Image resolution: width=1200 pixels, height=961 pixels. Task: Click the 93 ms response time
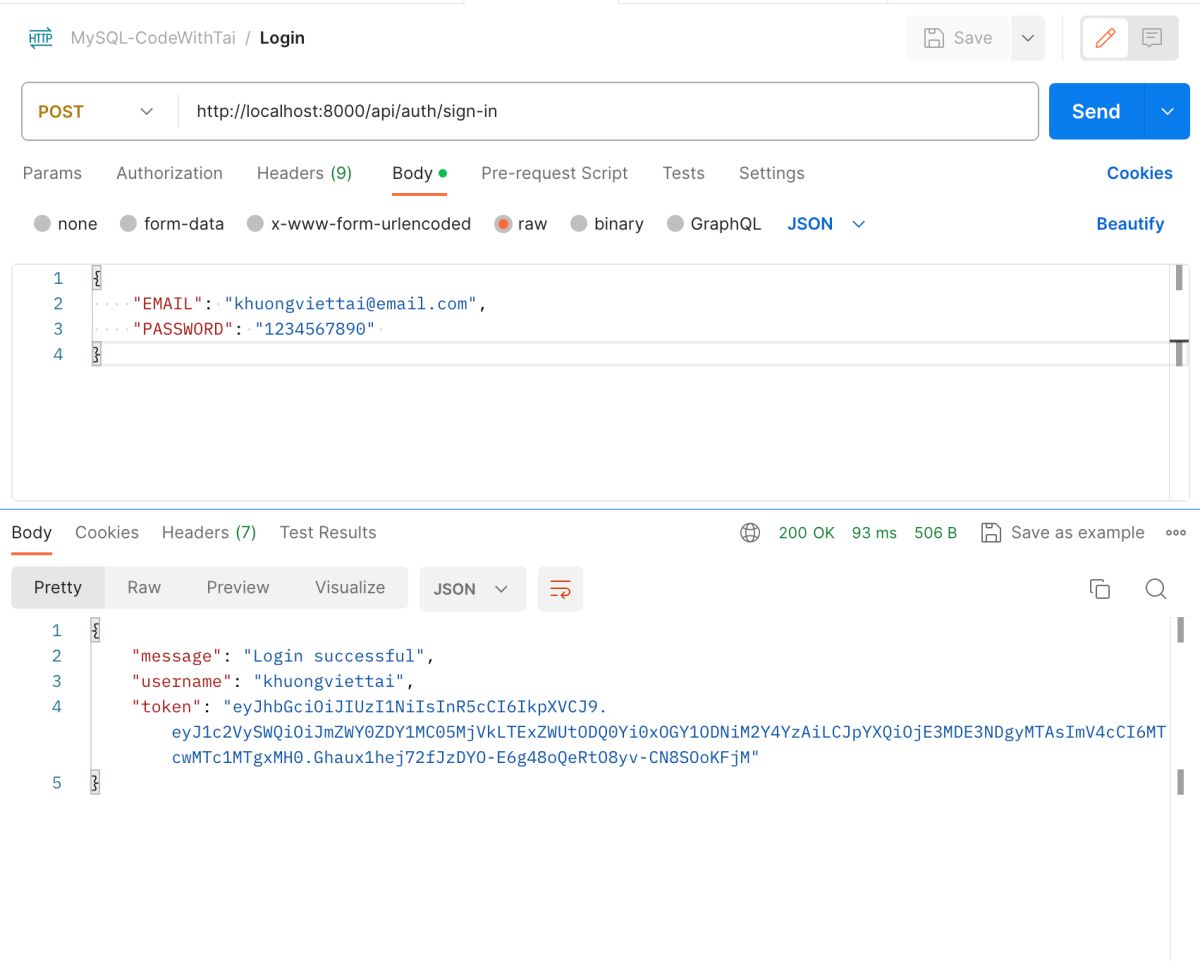(x=874, y=533)
